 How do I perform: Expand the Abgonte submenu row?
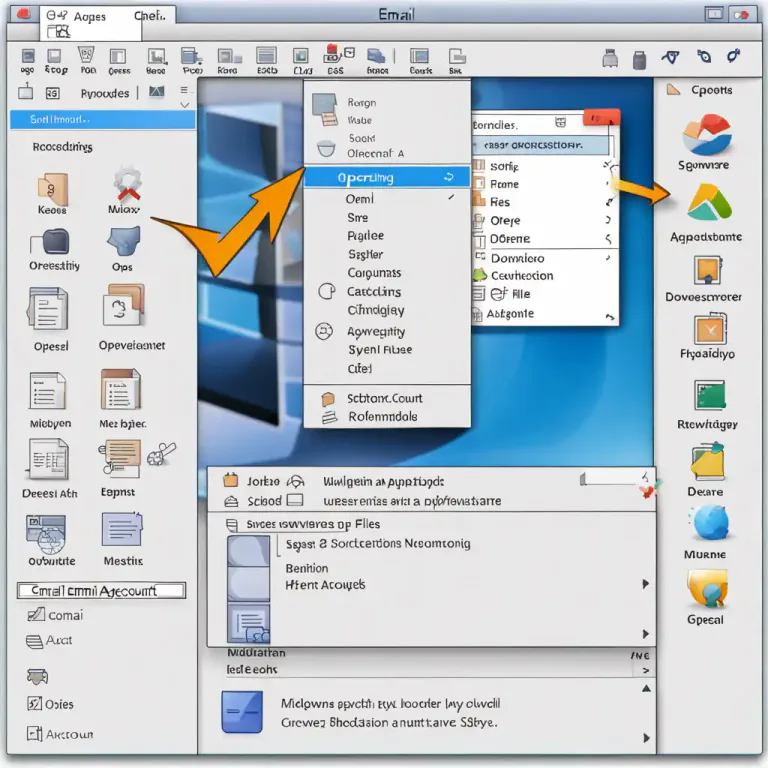(544, 314)
